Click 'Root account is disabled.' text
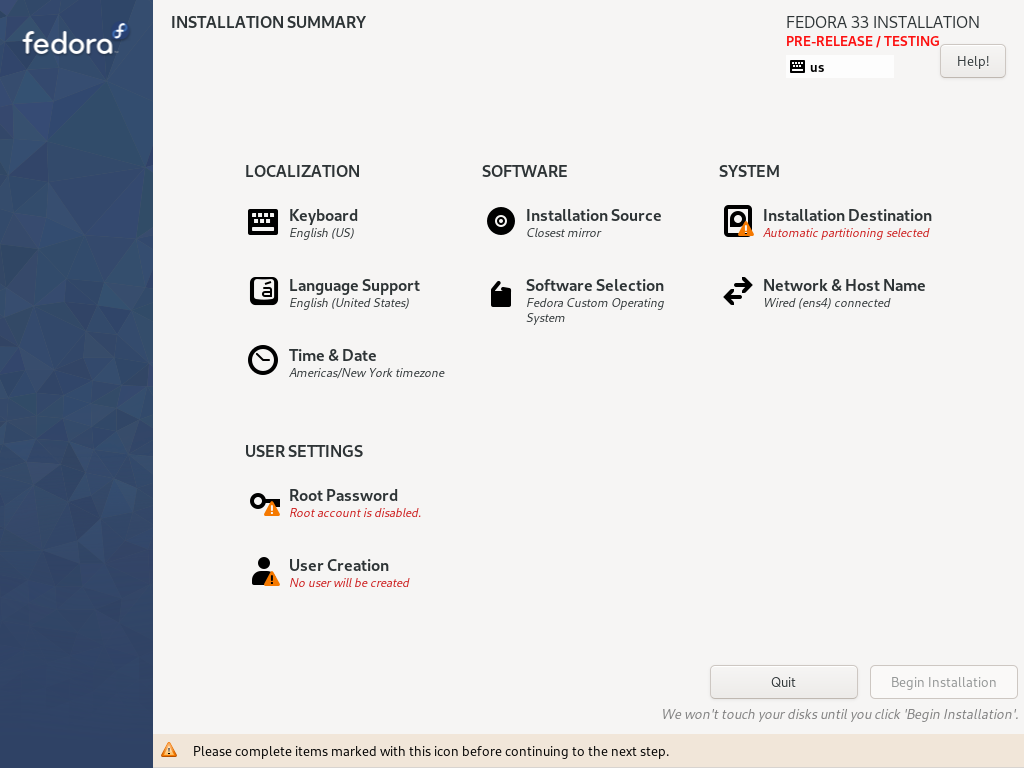The height and width of the screenshot is (768, 1024). 355,513
